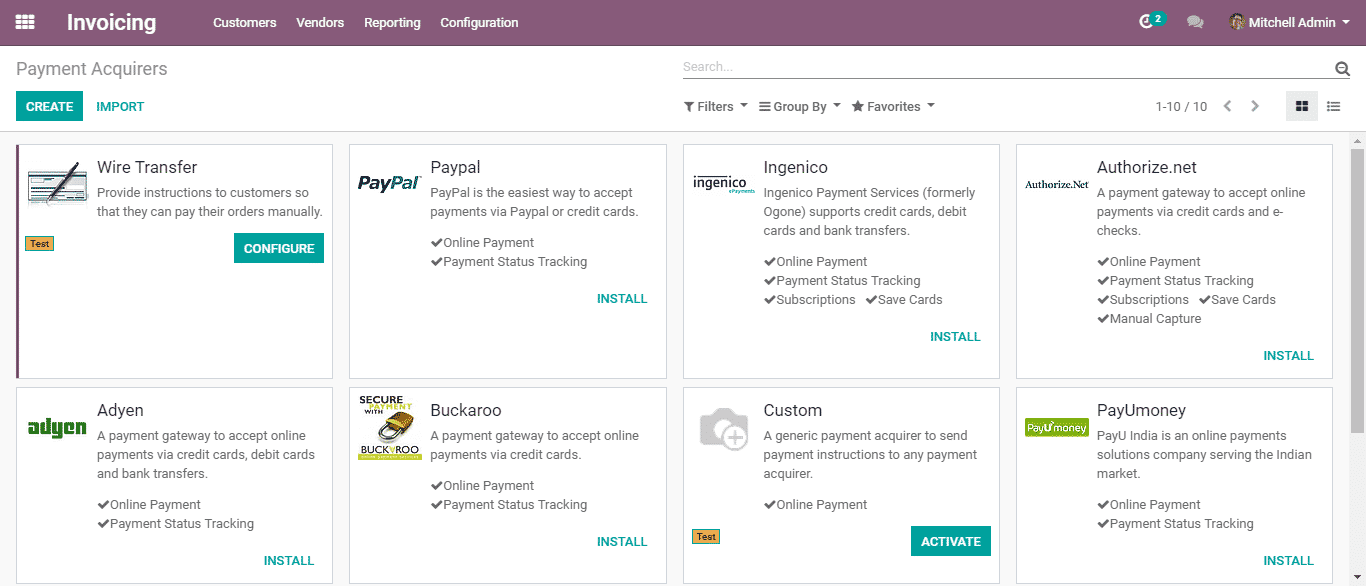Image resolution: width=1366 pixels, height=586 pixels.
Task: Open the Configuration menu
Action: coord(479,22)
